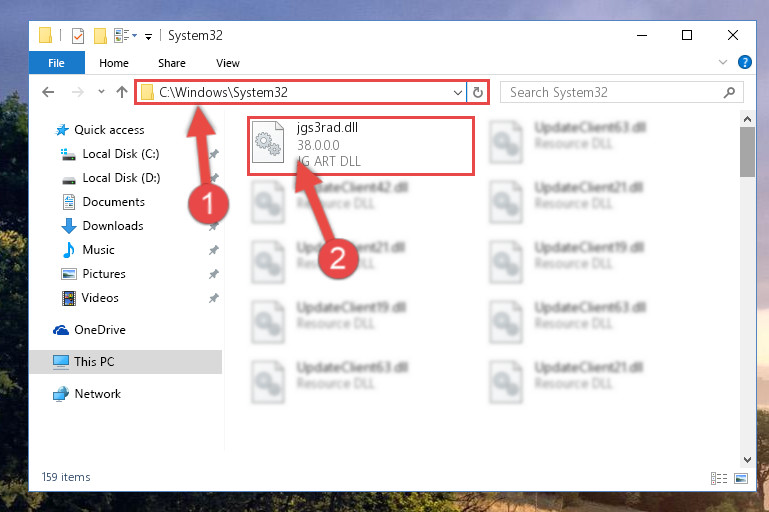Select OneDrive in navigation pane

point(100,330)
